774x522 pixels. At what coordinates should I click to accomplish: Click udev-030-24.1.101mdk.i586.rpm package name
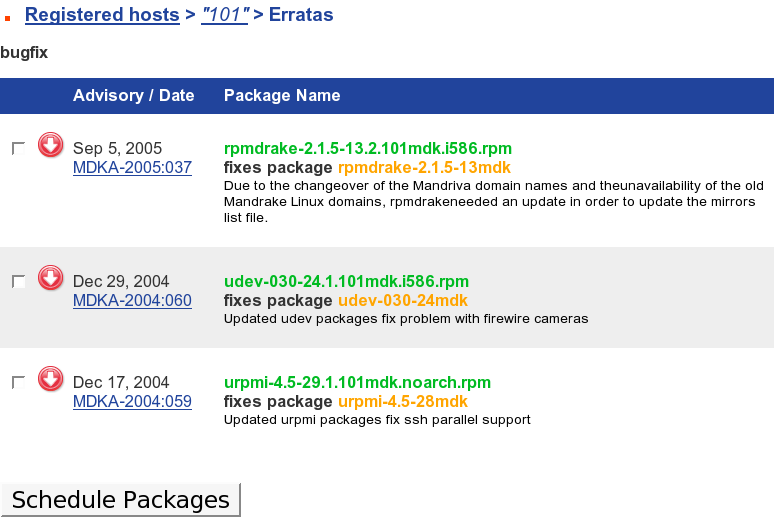point(346,281)
